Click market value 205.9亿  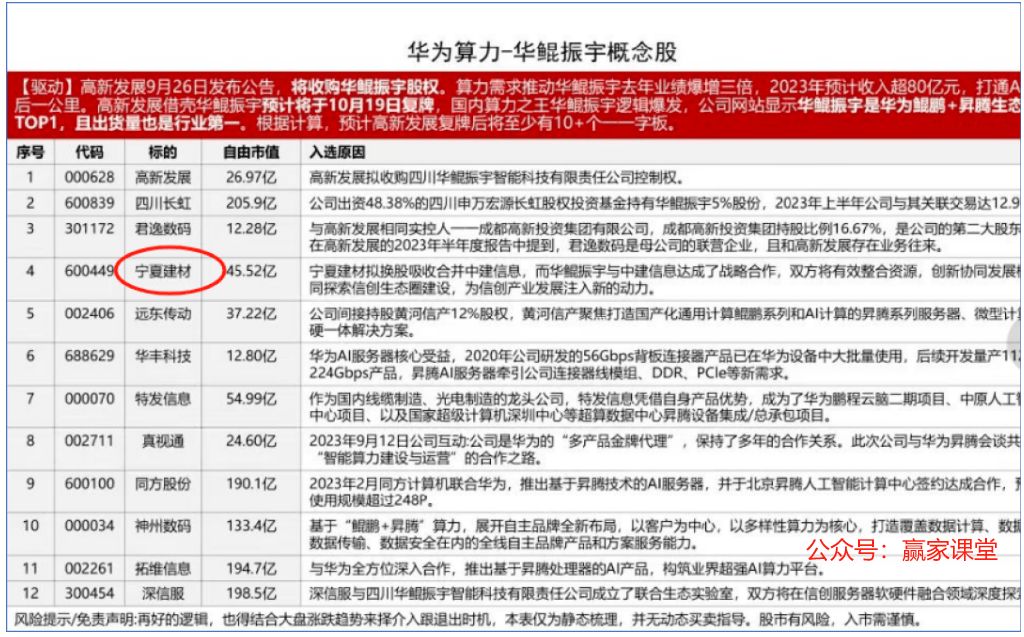251,203
